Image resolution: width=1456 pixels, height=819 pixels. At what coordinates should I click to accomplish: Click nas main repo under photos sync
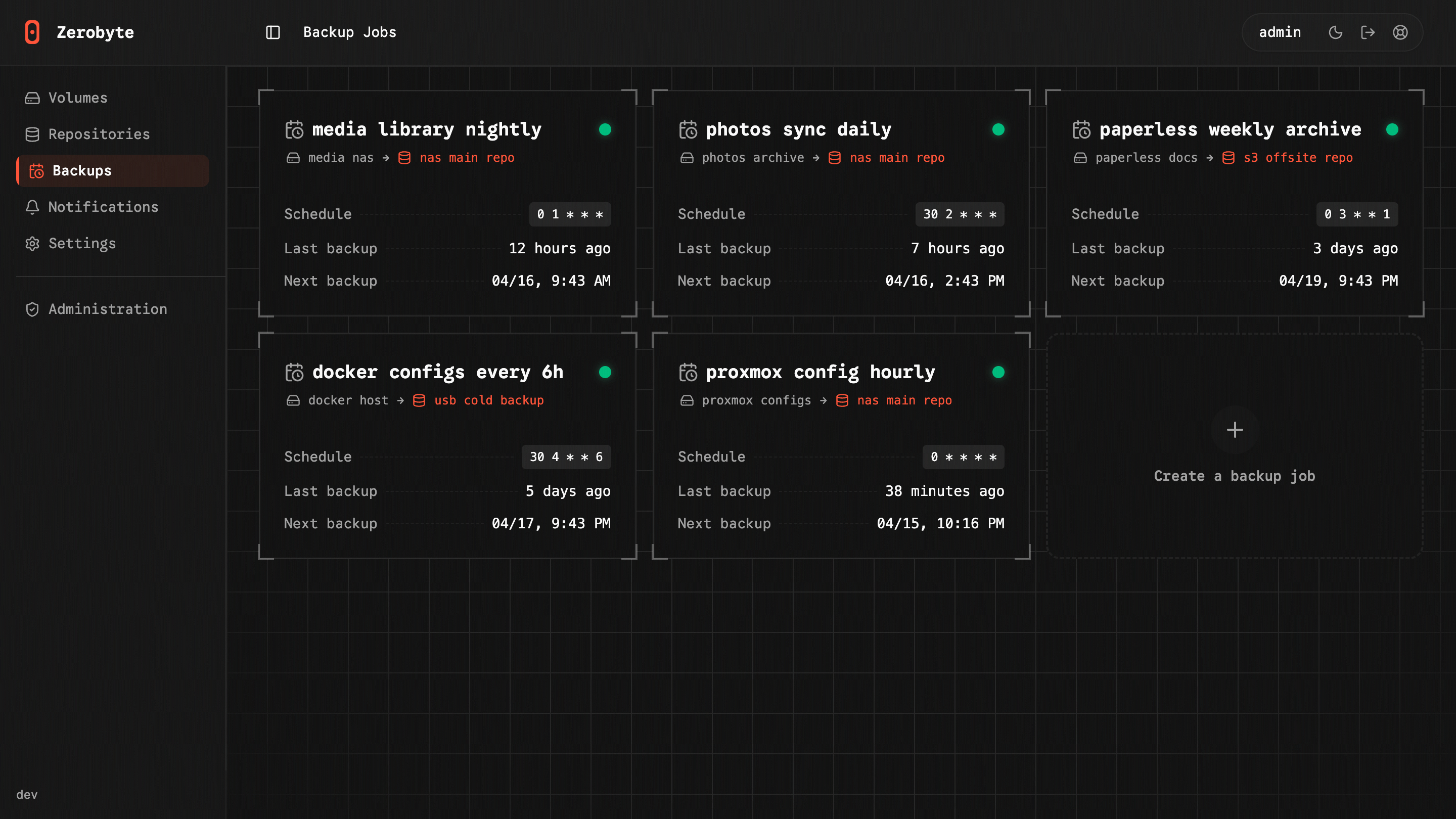pos(897,158)
